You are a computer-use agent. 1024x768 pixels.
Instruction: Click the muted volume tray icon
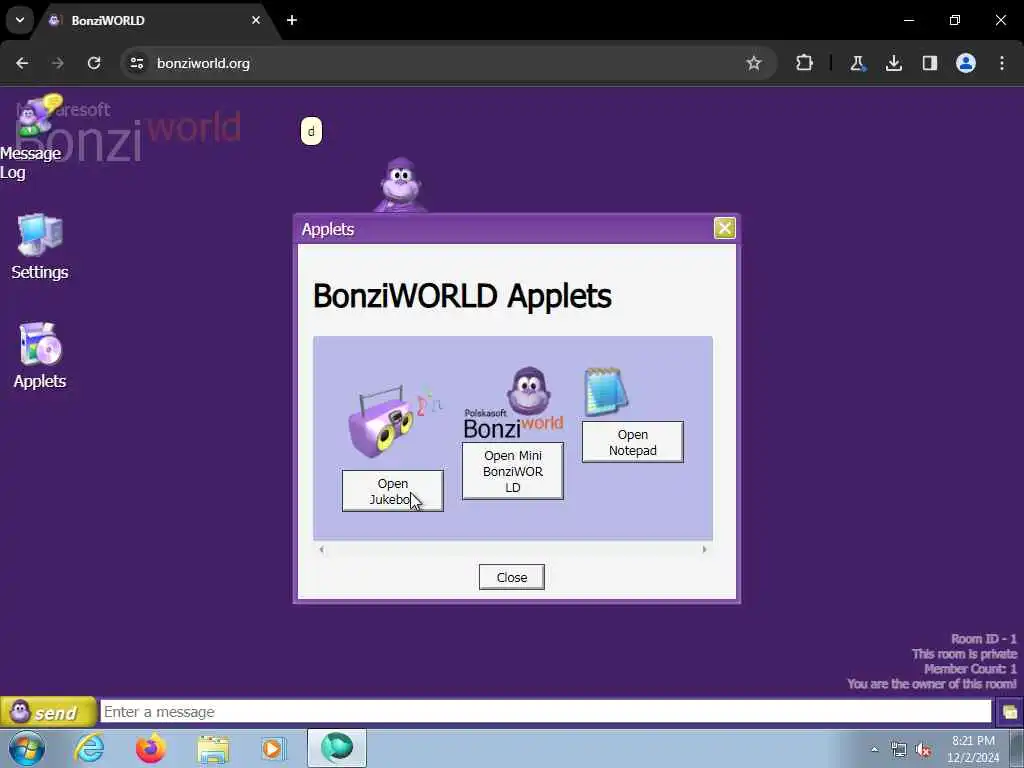pyautogui.click(x=924, y=750)
